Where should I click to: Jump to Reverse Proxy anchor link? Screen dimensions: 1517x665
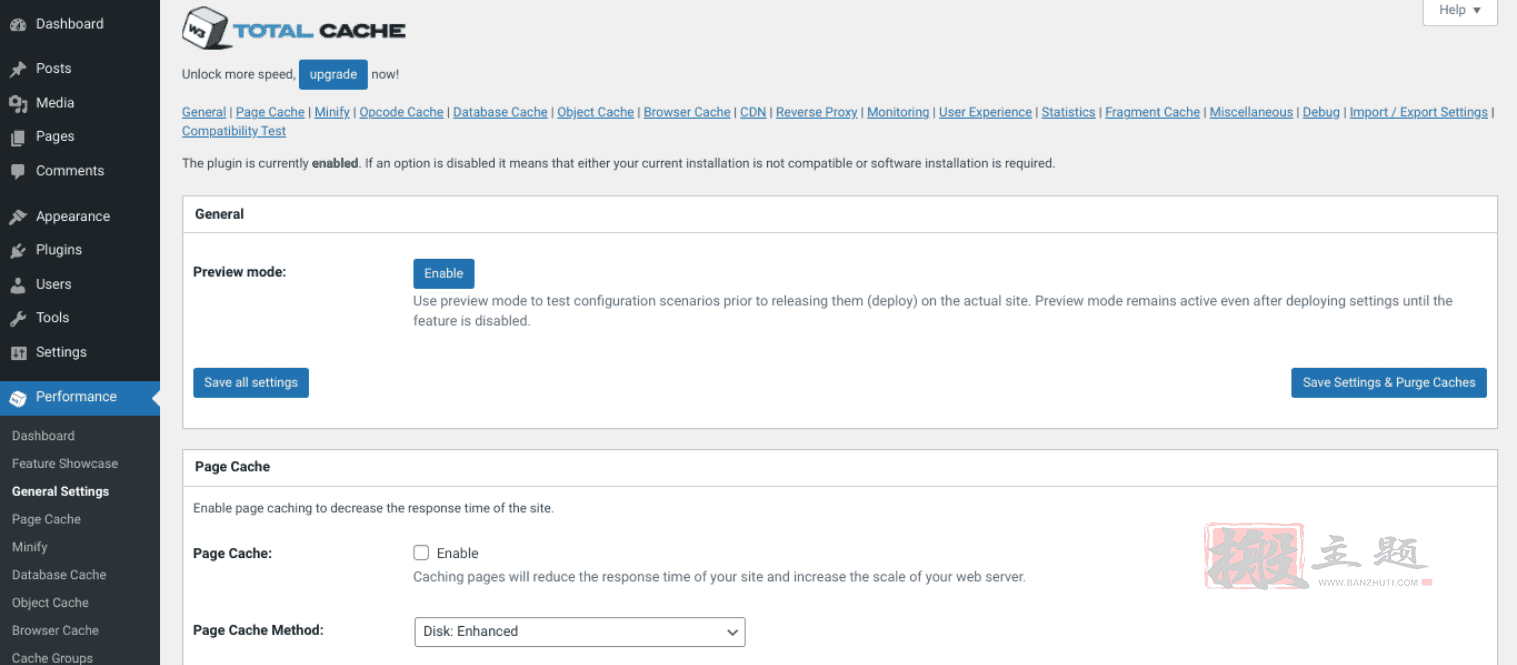click(x=816, y=113)
